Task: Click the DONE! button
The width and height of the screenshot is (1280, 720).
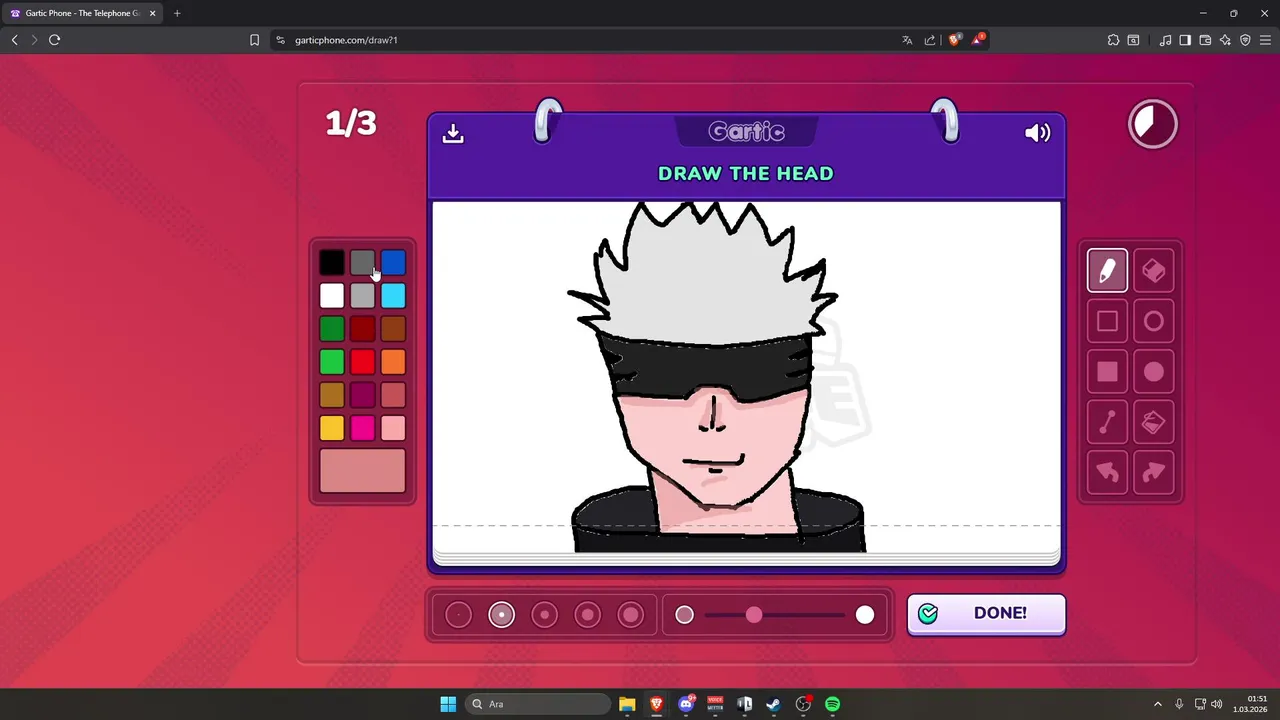Action: (986, 614)
